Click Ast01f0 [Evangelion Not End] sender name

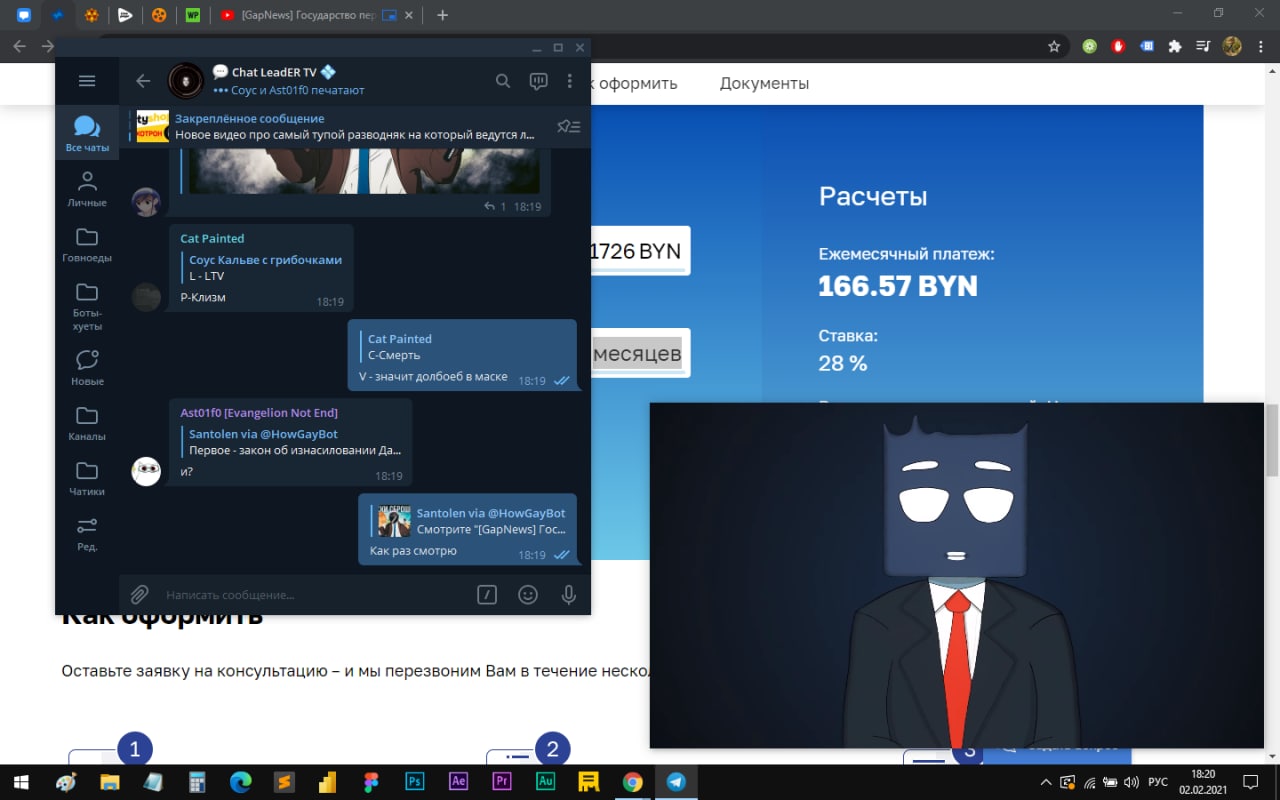pyautogui.click(x=259, y=412)
